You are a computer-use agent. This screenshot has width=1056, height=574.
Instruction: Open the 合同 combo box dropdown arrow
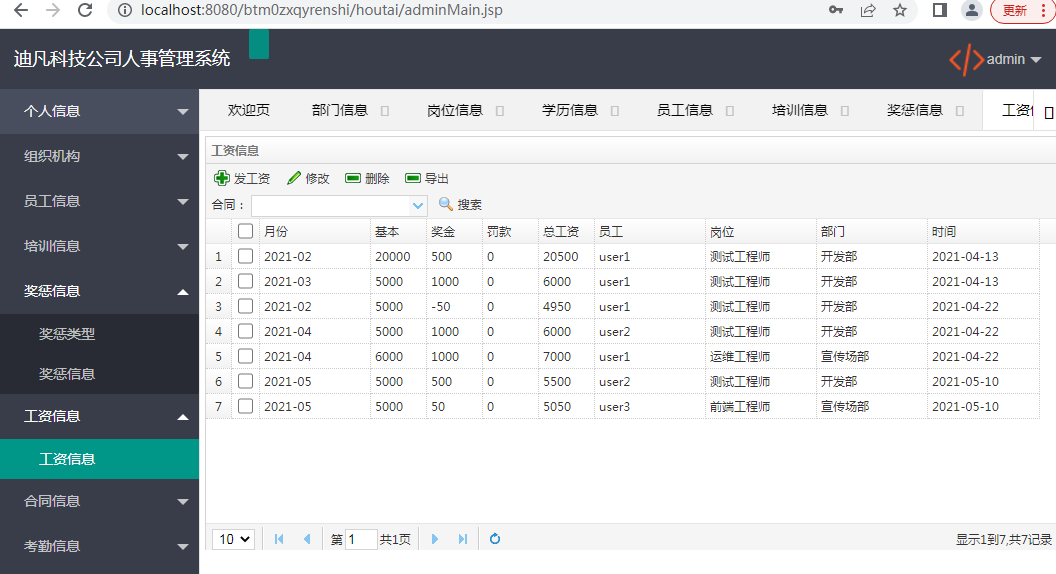click(418, 205)
